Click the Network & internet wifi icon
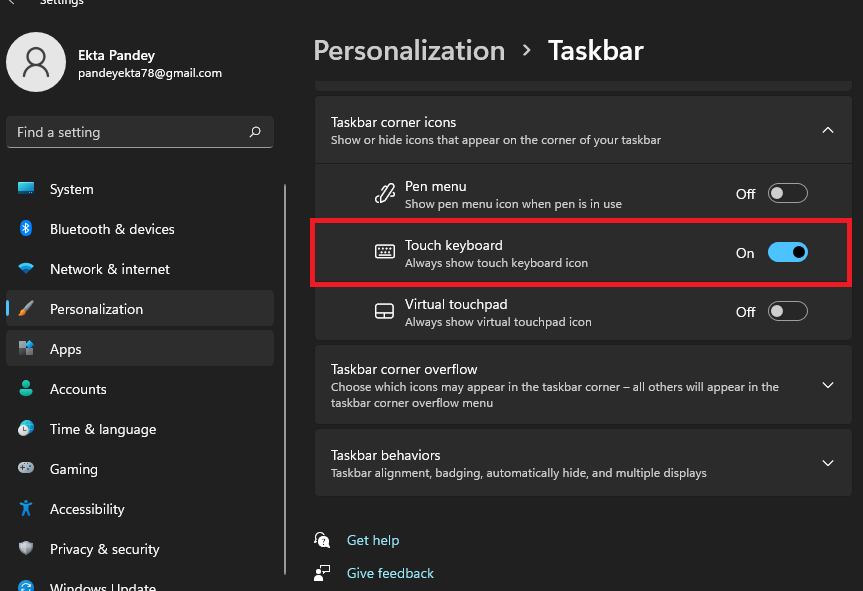 click(26, 269)
